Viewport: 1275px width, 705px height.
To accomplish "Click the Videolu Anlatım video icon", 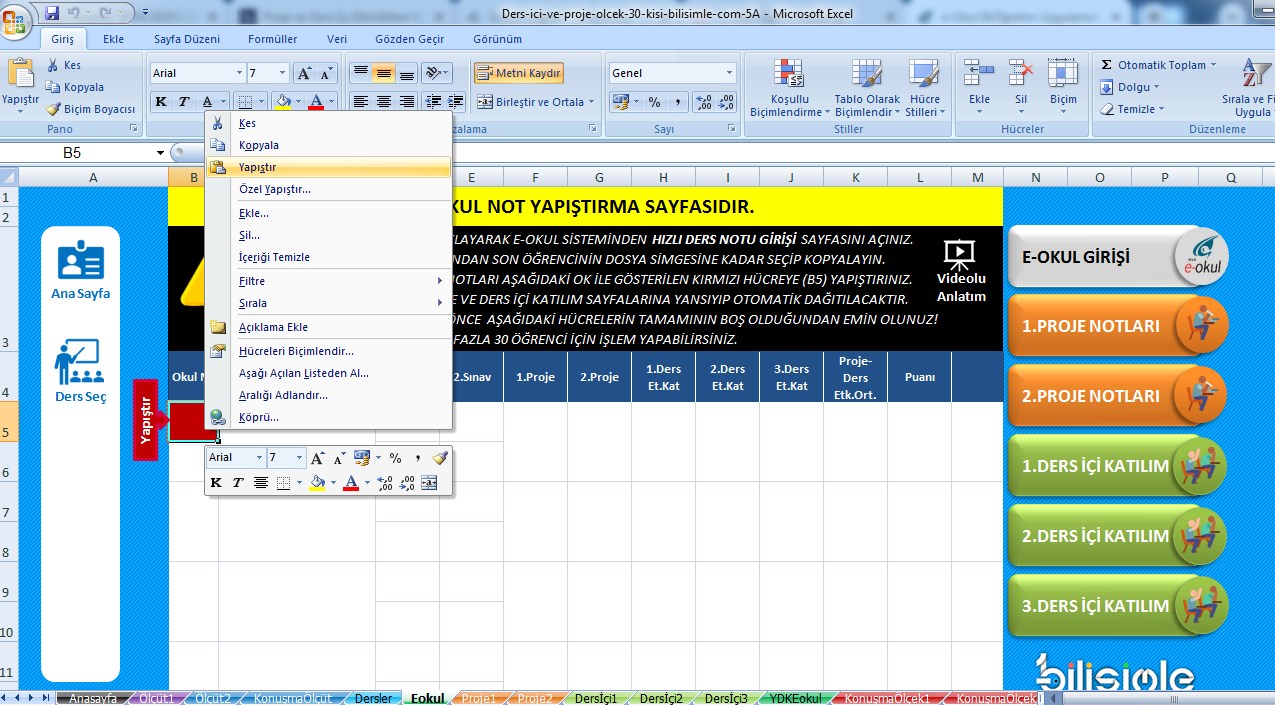I will [x=960, y=254].
